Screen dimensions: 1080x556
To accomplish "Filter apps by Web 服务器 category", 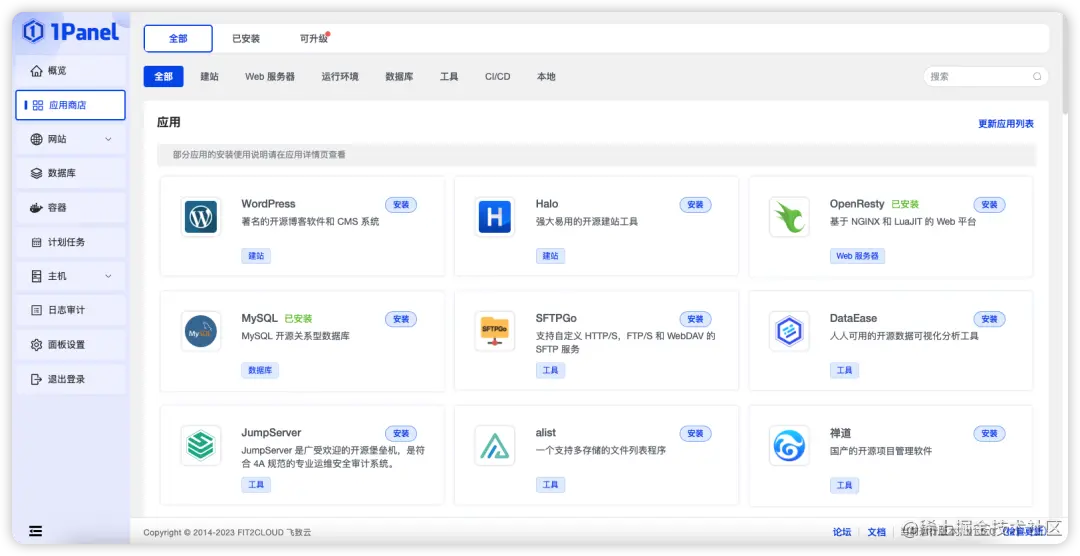I will (x=270, y=76).
